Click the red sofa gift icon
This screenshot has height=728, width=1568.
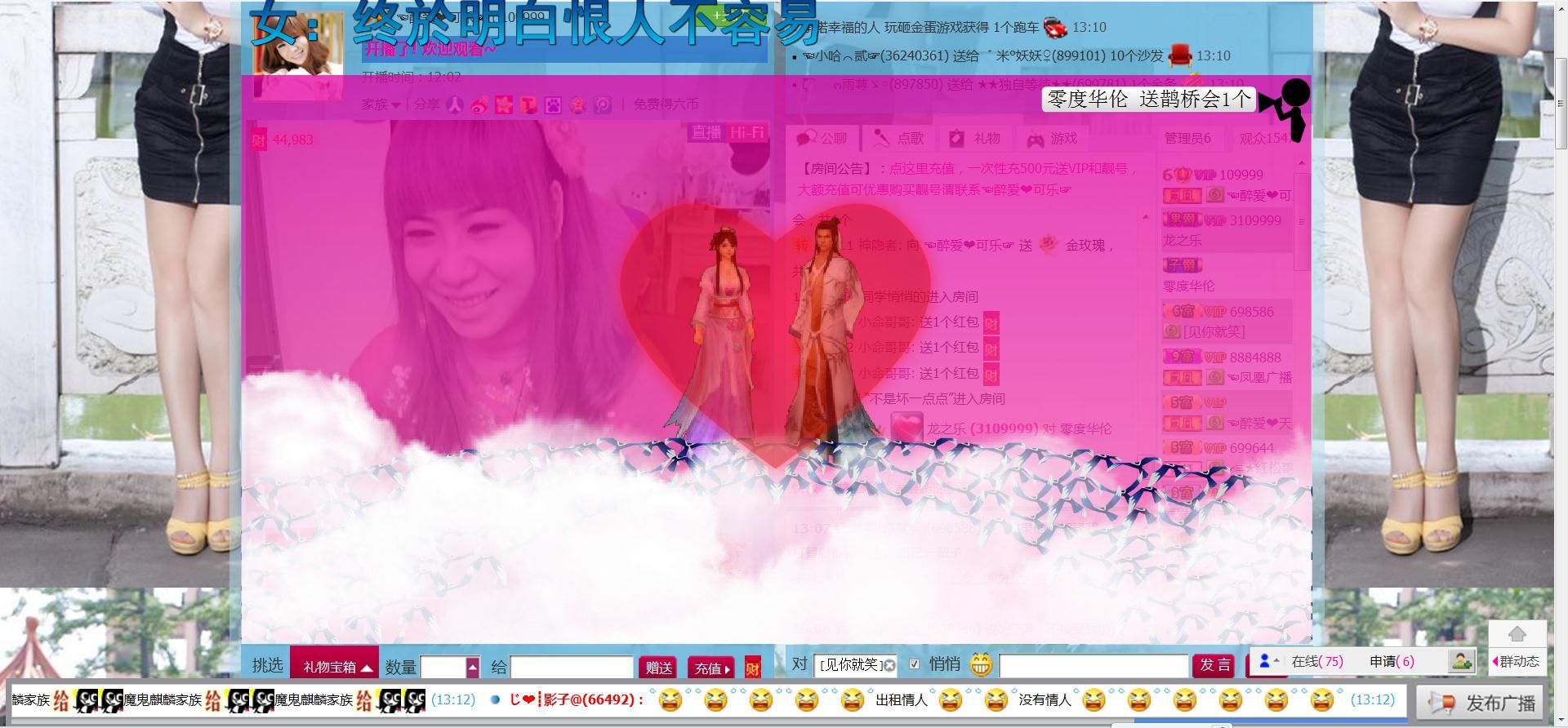click(1180, 55)
